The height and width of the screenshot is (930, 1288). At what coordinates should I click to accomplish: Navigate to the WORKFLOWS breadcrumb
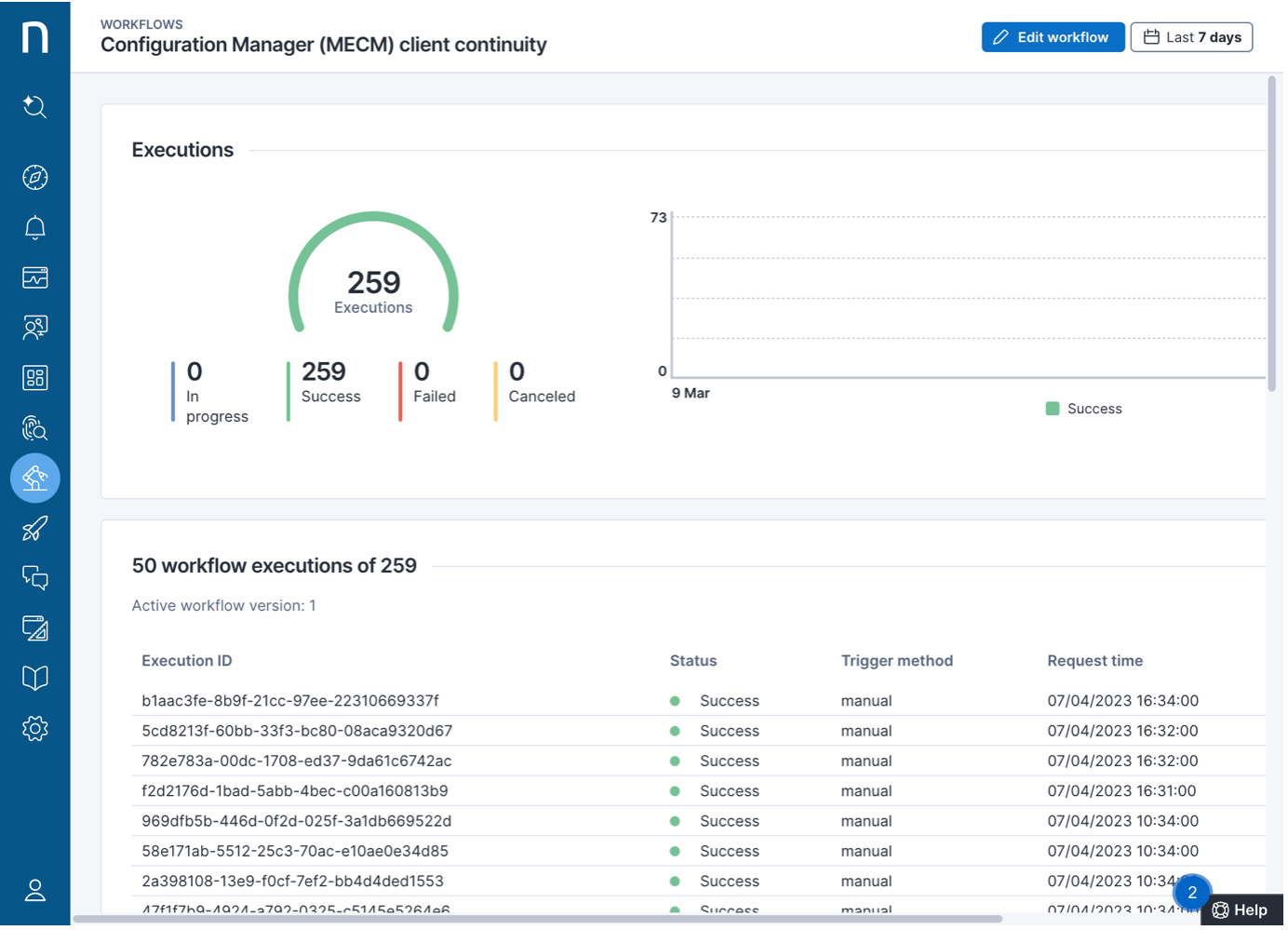141,24
